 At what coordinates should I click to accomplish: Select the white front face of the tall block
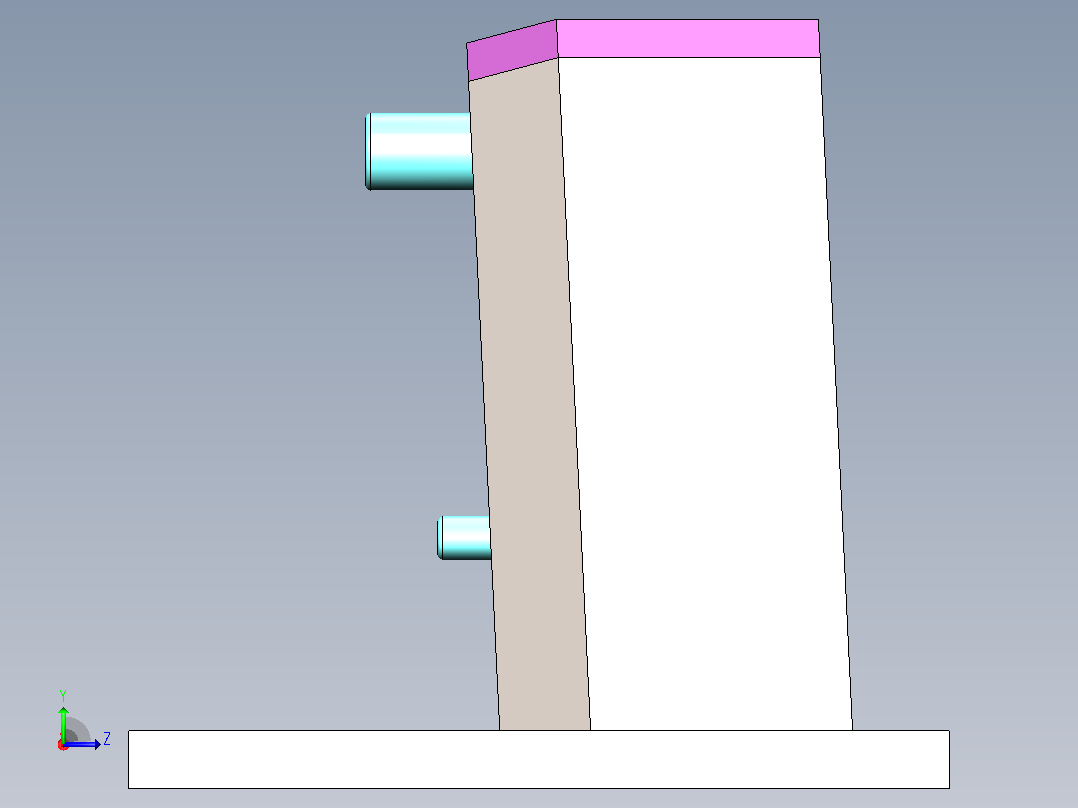[x=705, y=393]
